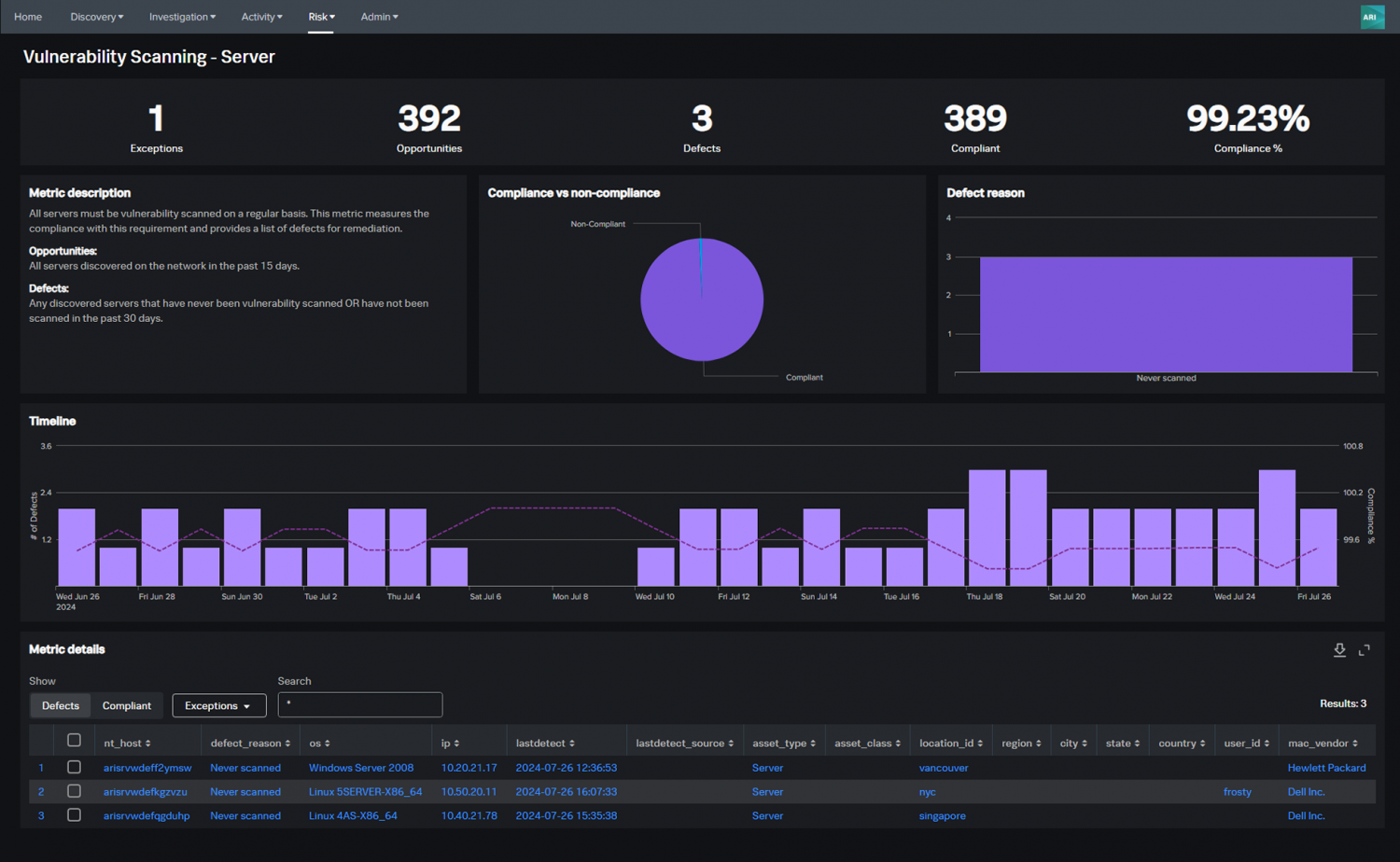Select the Risk menu tab
This screenshot has height=862, width=1400.
point(320,16)
